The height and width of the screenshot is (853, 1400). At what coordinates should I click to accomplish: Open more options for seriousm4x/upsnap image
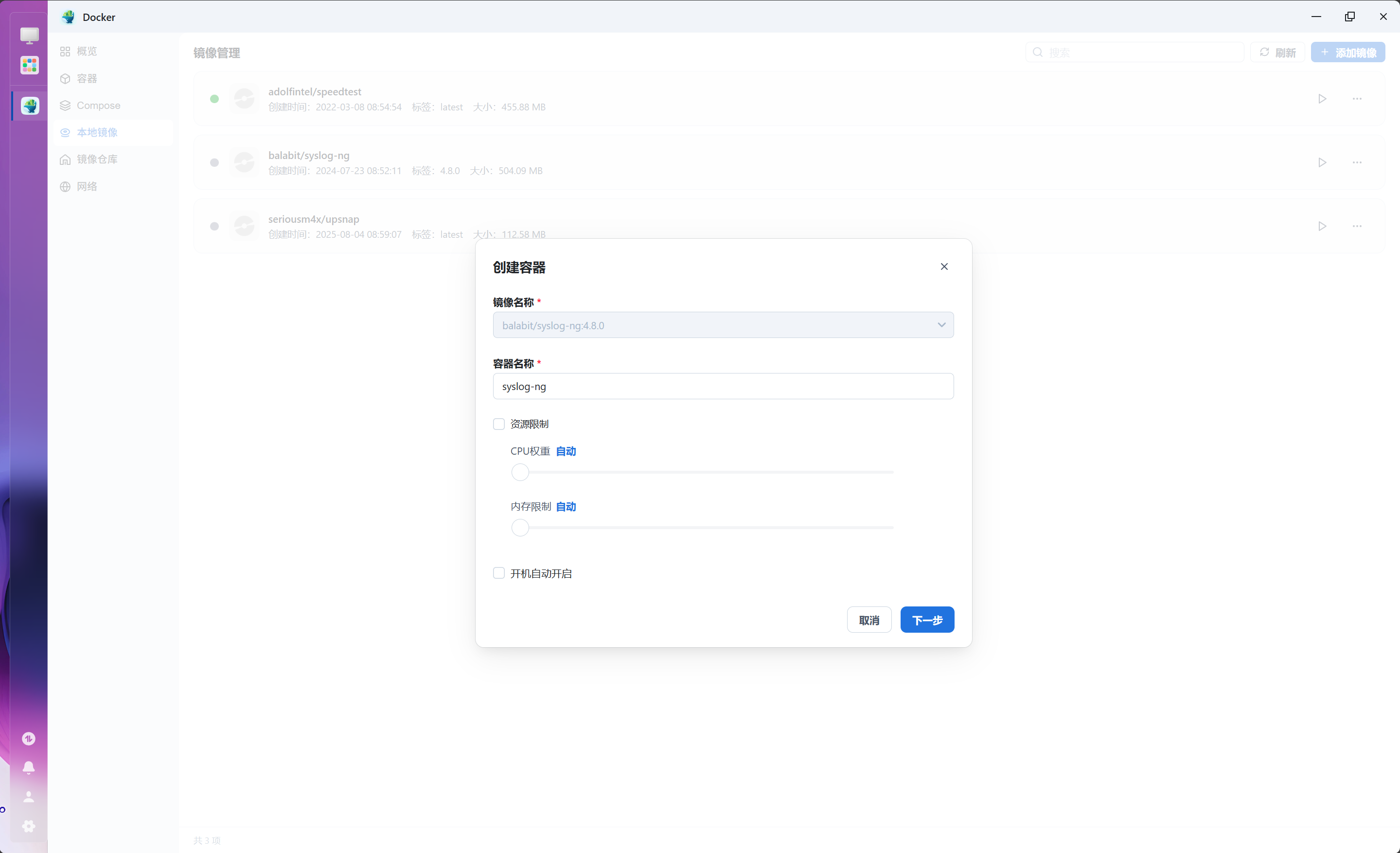tap(1357, 226)
